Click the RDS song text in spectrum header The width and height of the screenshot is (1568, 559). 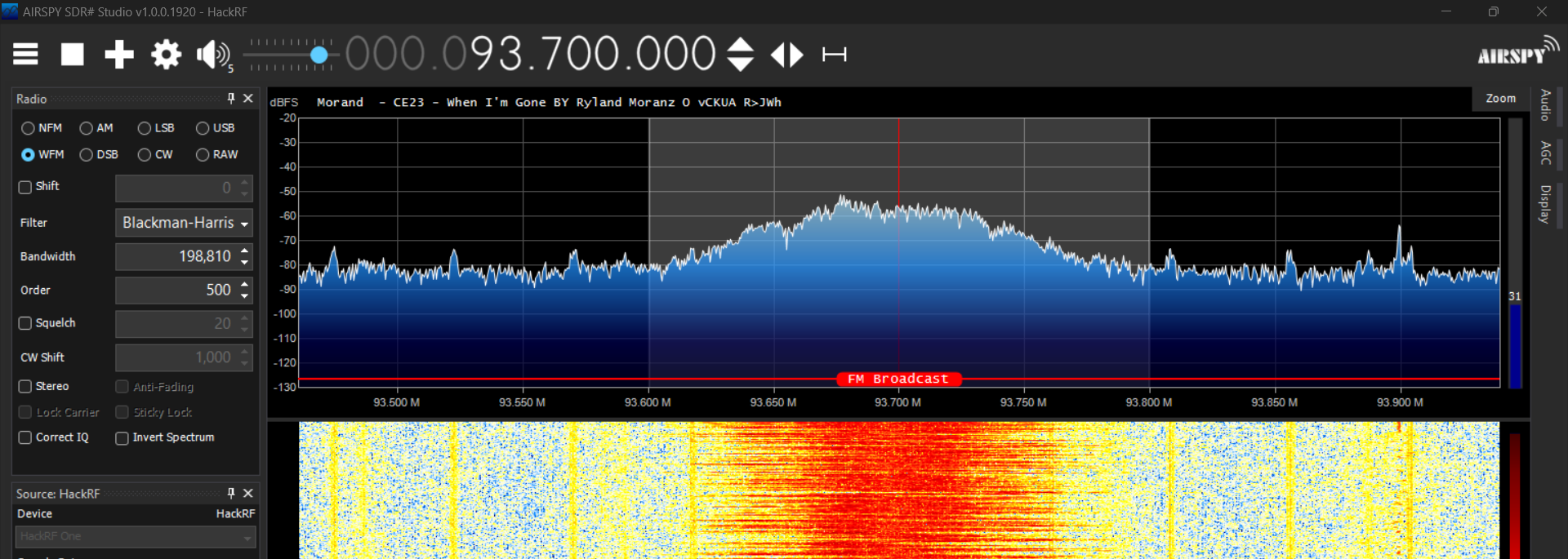pyautogui.click(x=549, y=102)
